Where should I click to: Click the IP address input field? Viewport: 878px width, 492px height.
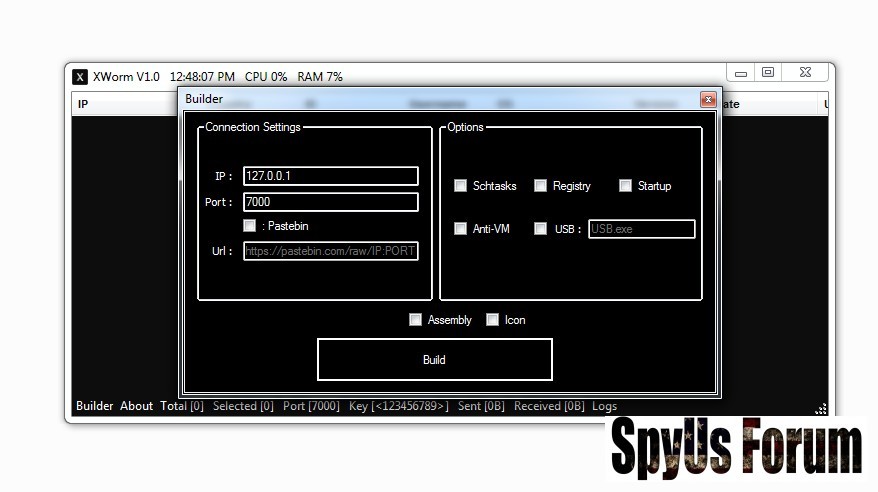tap(330, 176)
